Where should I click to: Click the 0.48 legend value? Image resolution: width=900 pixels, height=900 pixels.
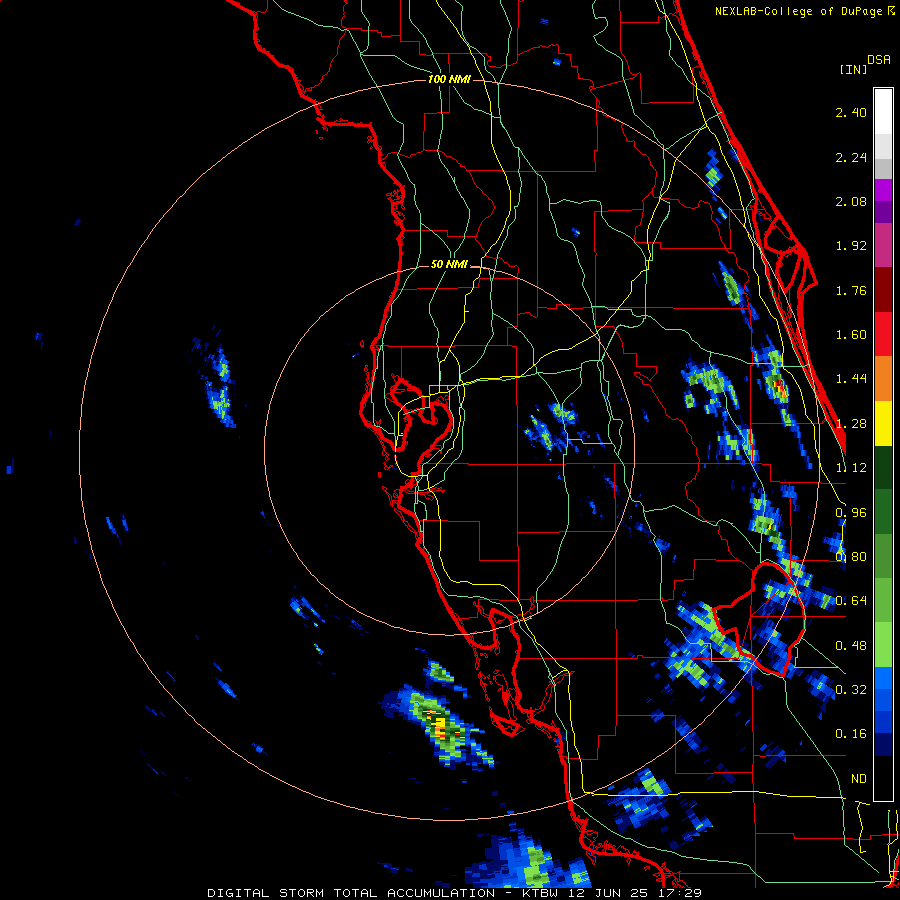pyautogui.click(x=851, y=646)
